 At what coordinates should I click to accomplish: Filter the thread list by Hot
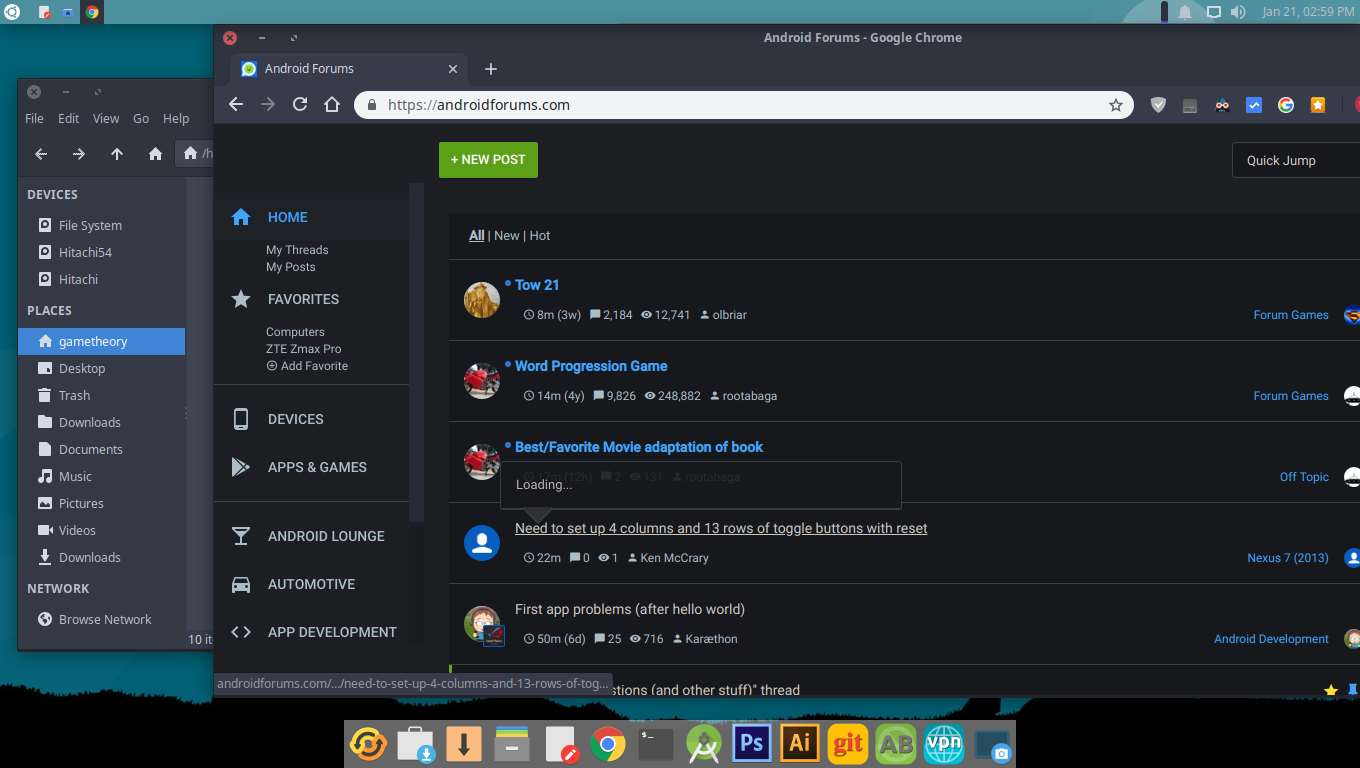coord(540,236)
